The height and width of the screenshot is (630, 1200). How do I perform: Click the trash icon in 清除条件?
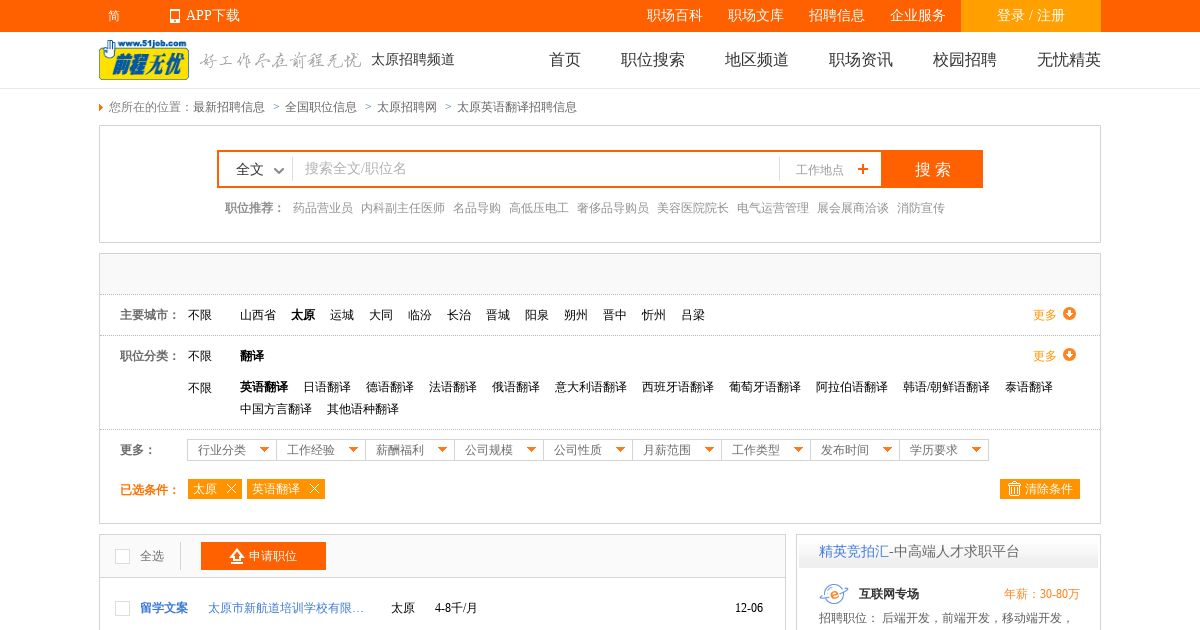pos(1014,489)
